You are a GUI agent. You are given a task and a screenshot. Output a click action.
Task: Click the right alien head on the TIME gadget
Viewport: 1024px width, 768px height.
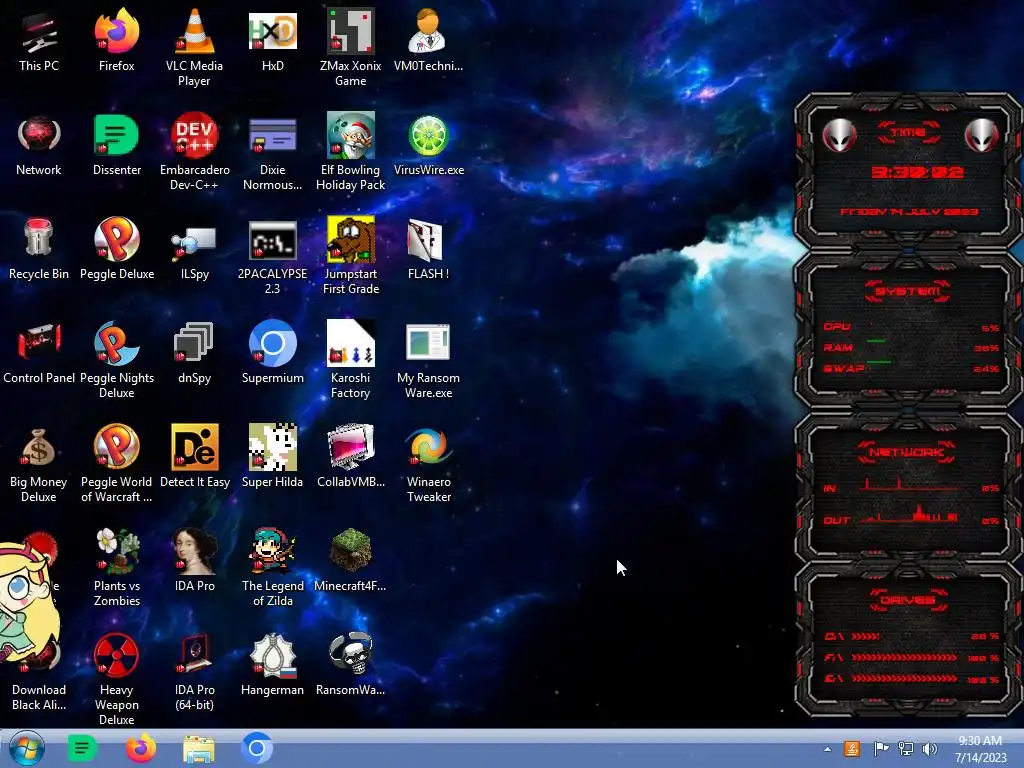[982, 136]
